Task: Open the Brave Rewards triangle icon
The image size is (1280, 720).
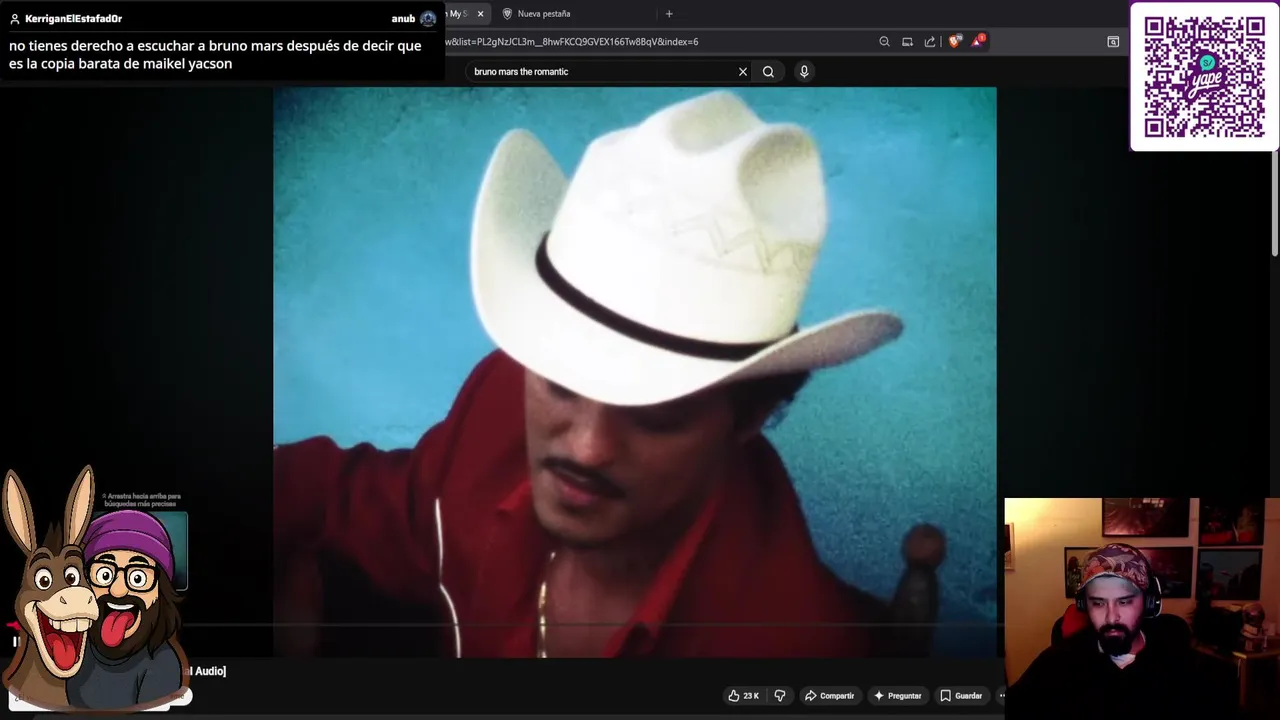Action: 978,41
